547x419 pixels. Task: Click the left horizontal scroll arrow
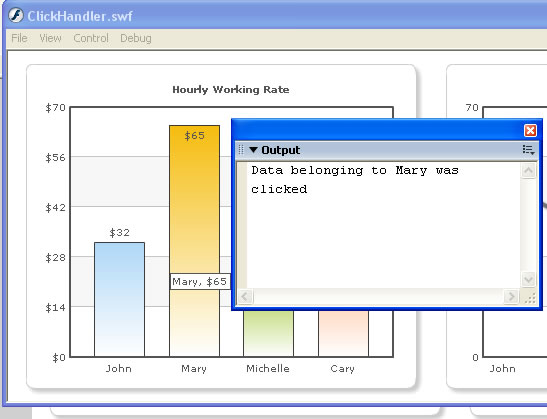245,297
